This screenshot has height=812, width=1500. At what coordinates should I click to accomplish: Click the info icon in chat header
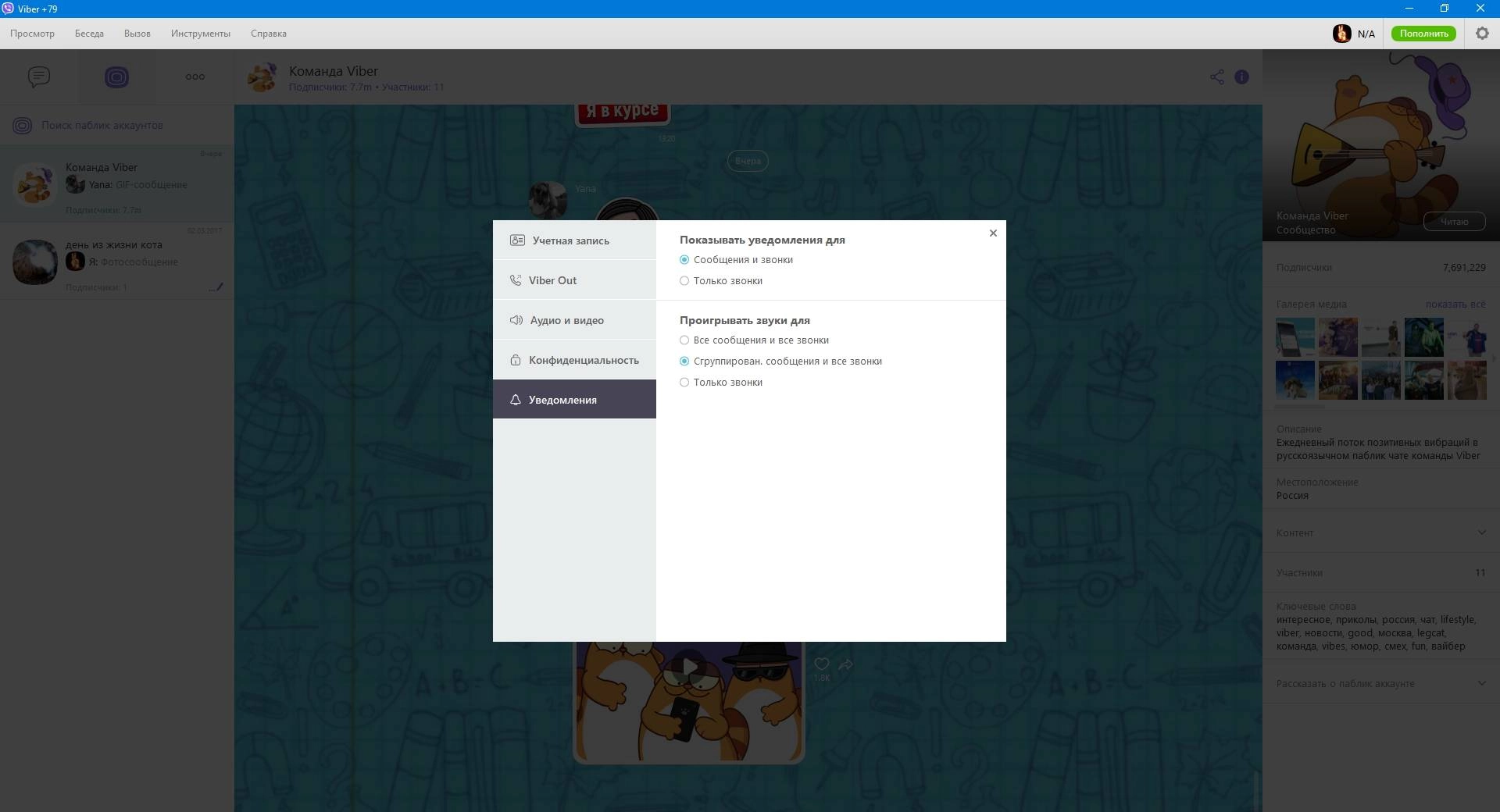coord(1241,77)
